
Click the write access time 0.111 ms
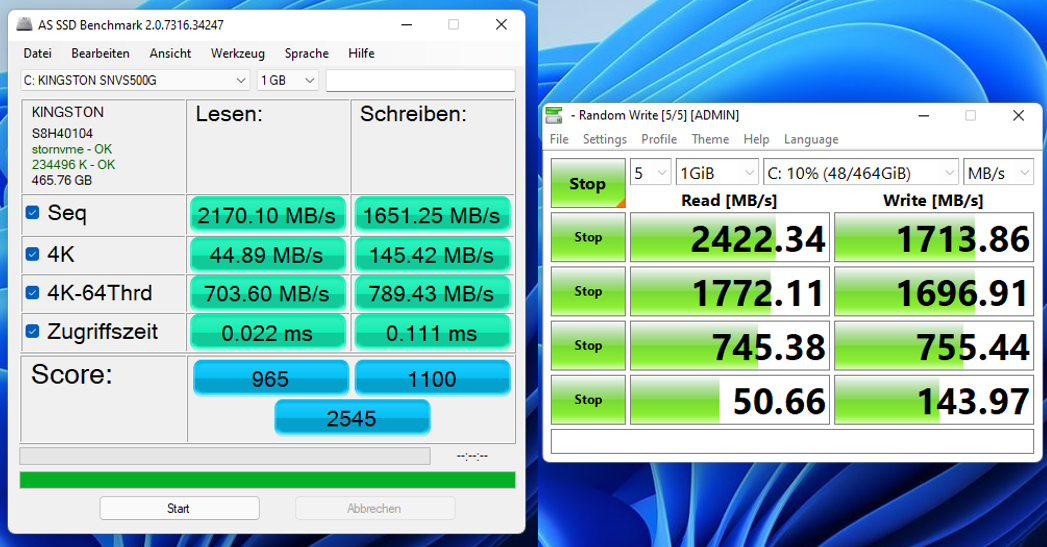(432, 333)
